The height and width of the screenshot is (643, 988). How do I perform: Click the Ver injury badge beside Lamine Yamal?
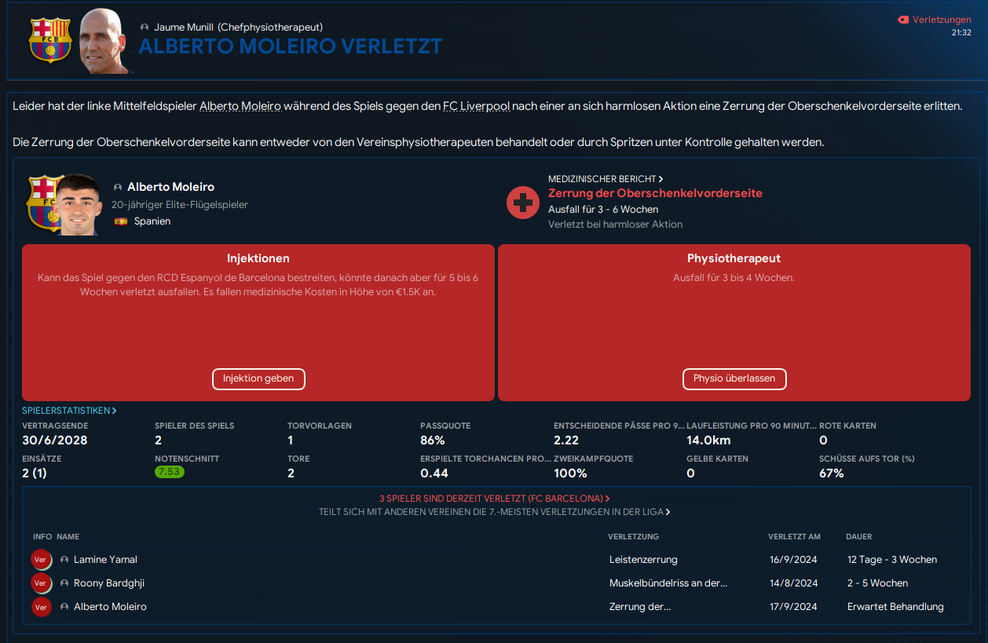[x=40, y=560]
